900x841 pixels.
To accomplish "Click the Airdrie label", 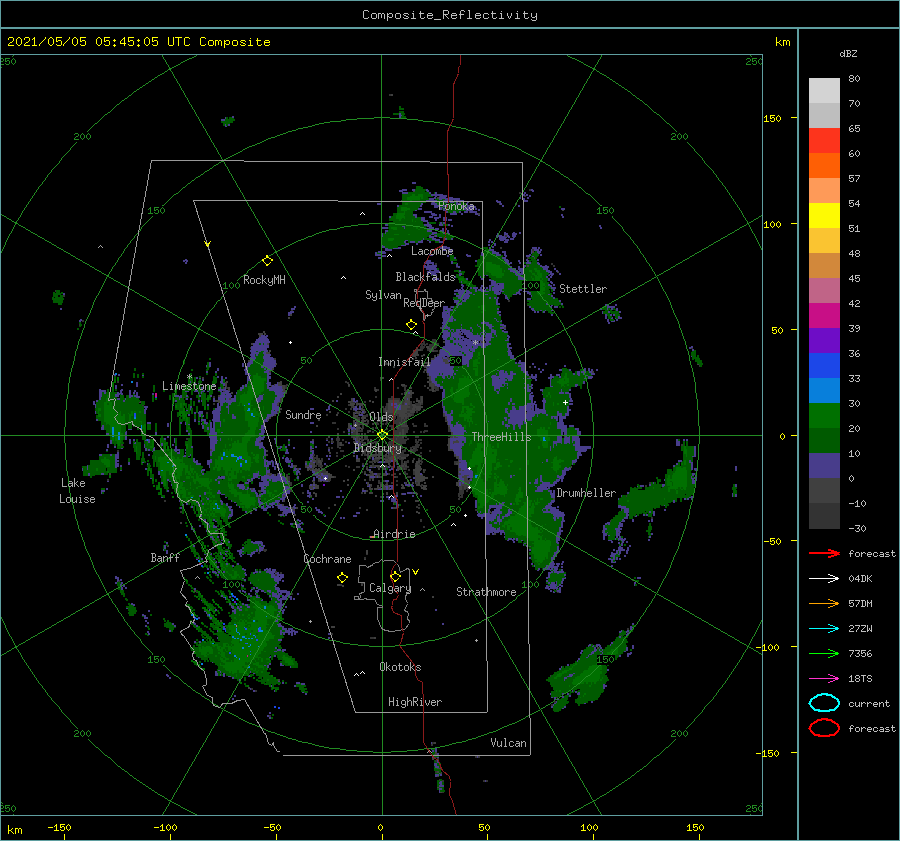I will pyautogui.click(x=394, y=534).
